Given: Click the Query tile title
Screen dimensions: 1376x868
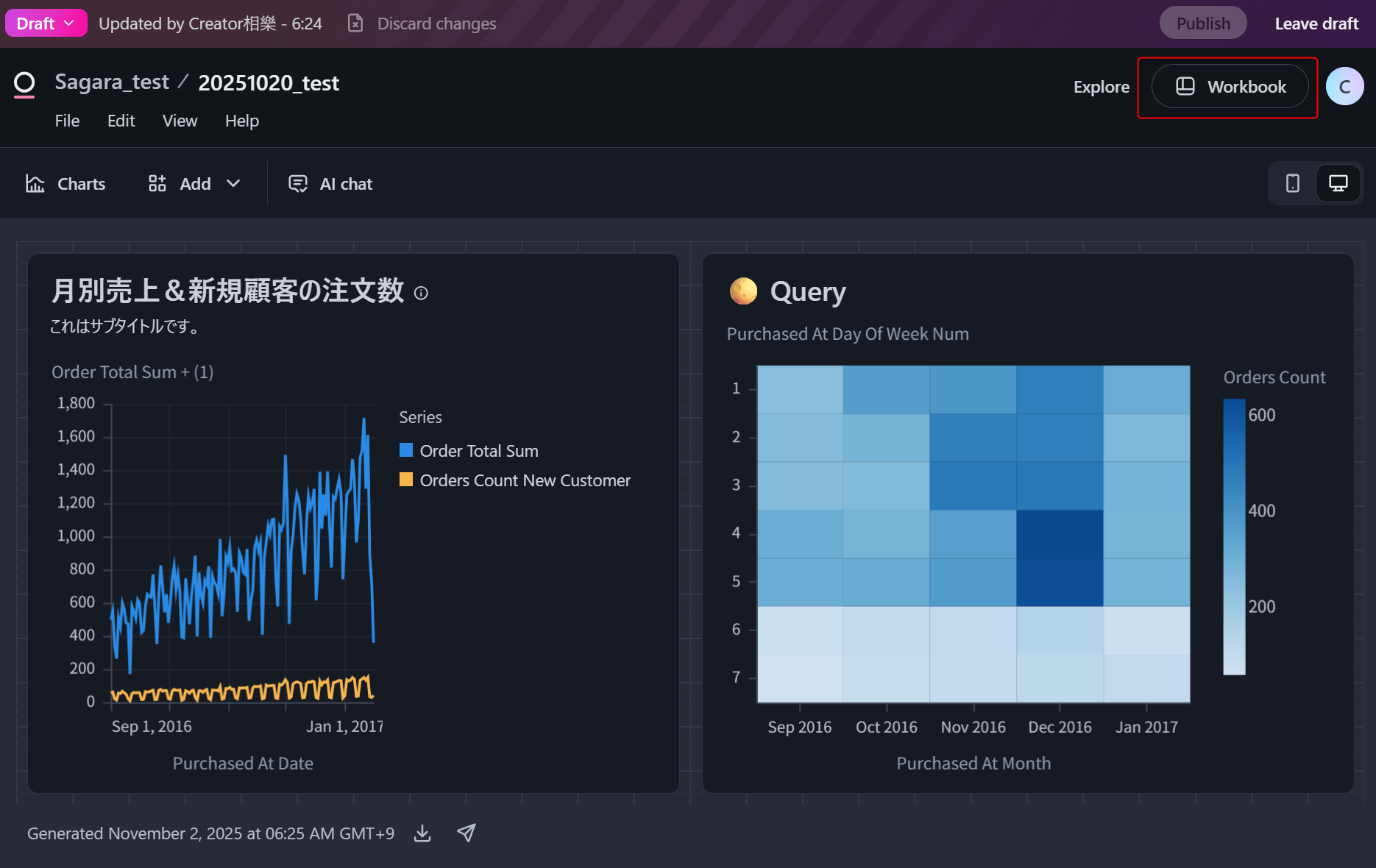Looking at the screenshot, I should click(x=808, y=292).
